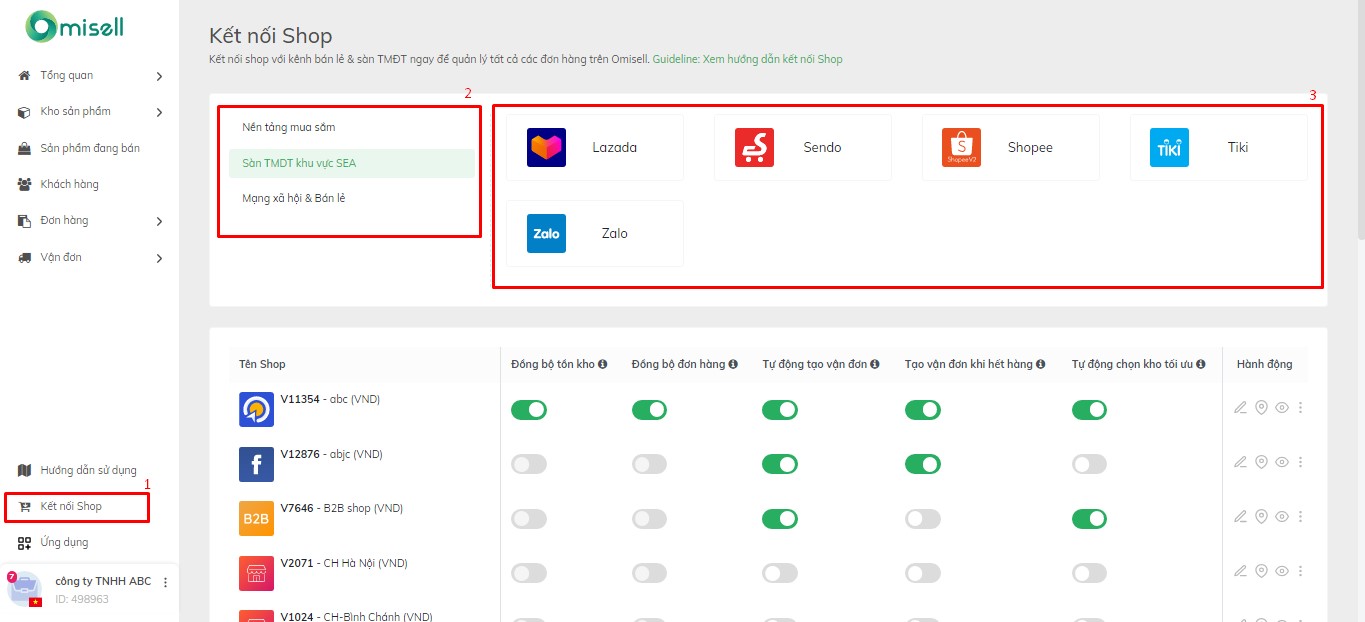
Task: Switch to the Nền tảng mua sắm tab
Action: tap(351, 127)
